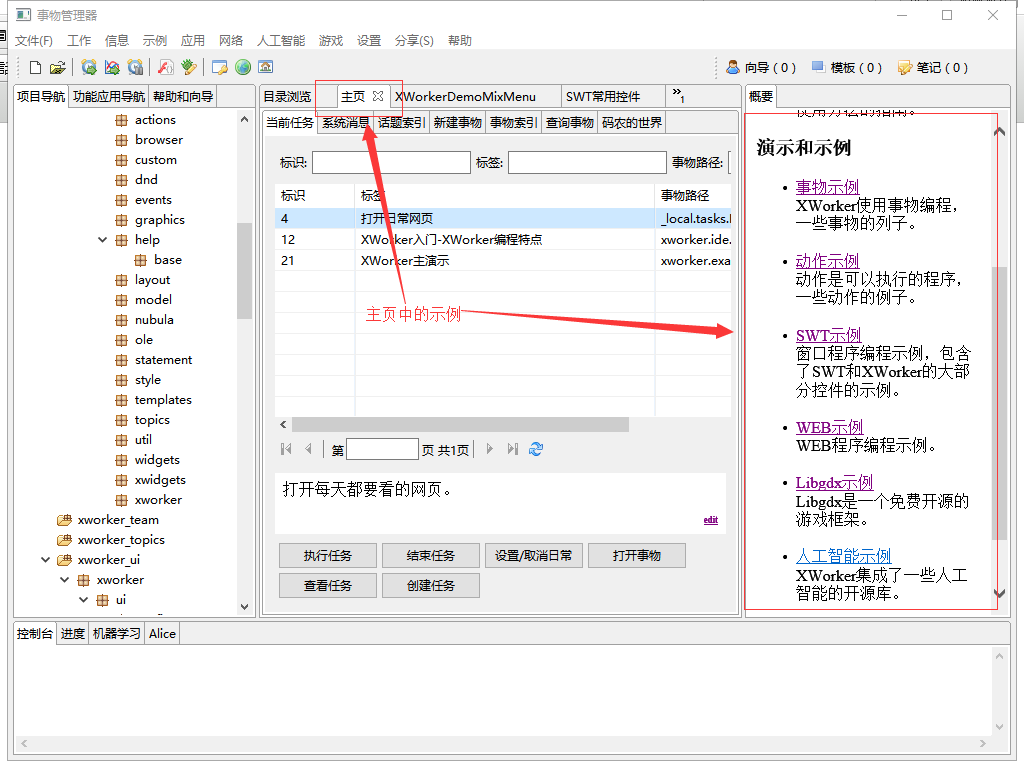This screenshot has height=768, width=1024.
Task: Click the 查看任务 button
Action: (328, 586)
